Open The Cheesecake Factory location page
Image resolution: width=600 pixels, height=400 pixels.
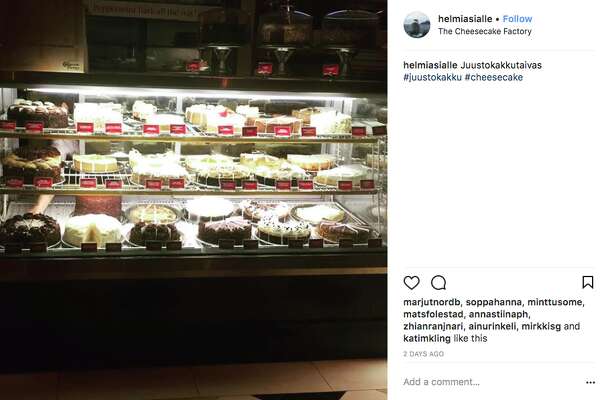[485, 31]
